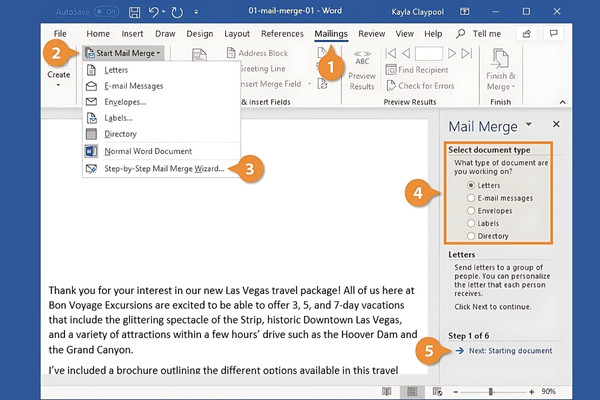Screen dimensions: 600x400
Task: Open Mail Merge pane options arrow
Action: [529, 124]
